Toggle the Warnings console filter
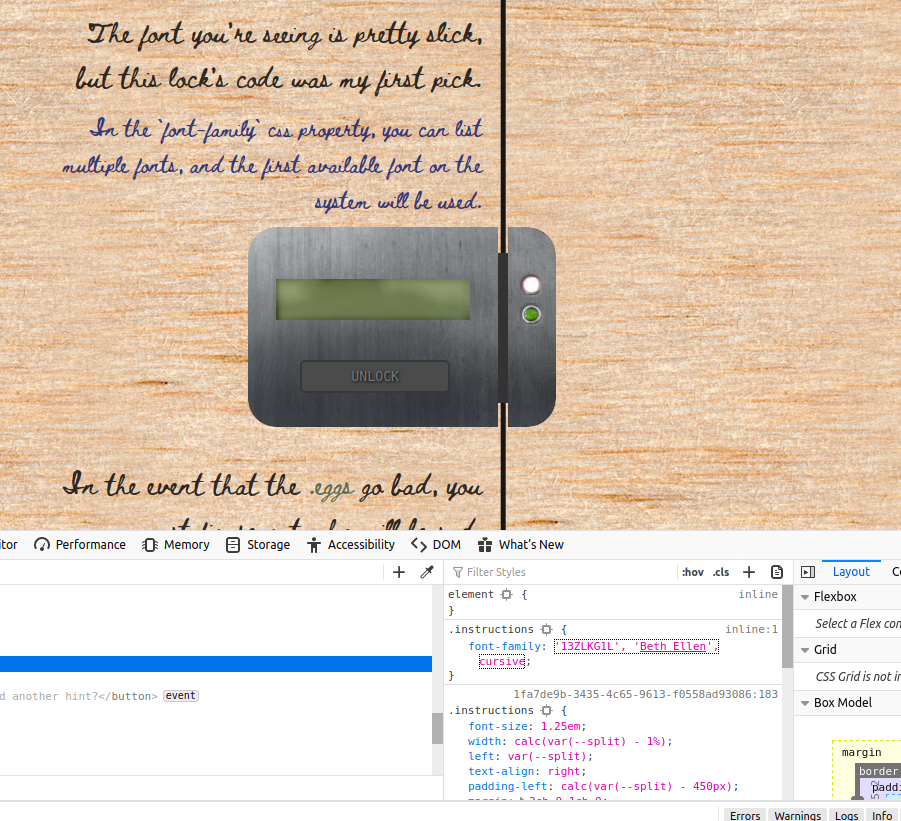Viewport: 901px width, 821px height. (798, 816)
